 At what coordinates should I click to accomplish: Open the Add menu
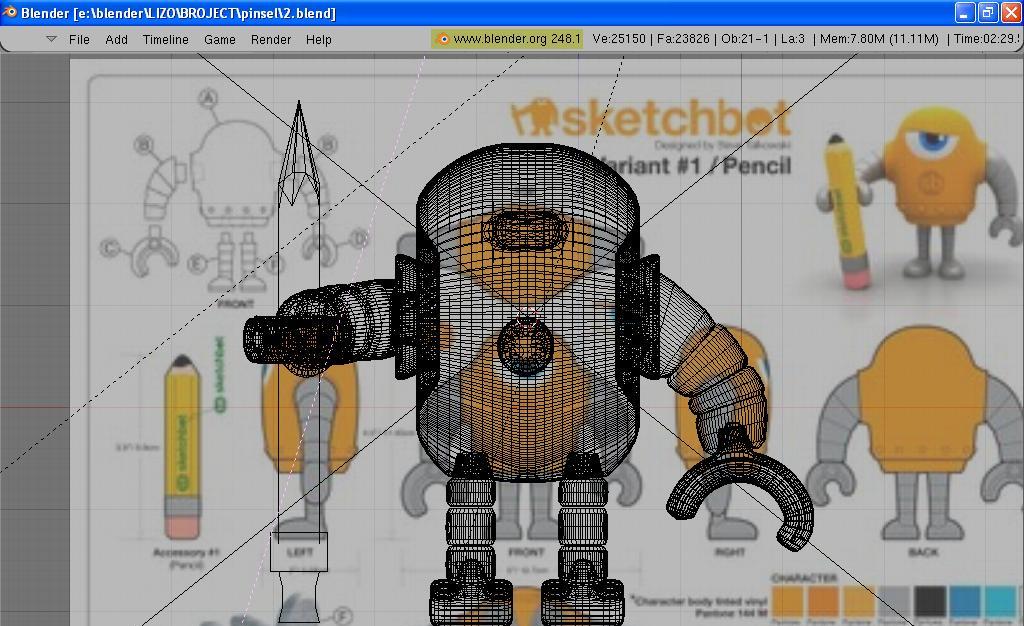tap(116, 39)
